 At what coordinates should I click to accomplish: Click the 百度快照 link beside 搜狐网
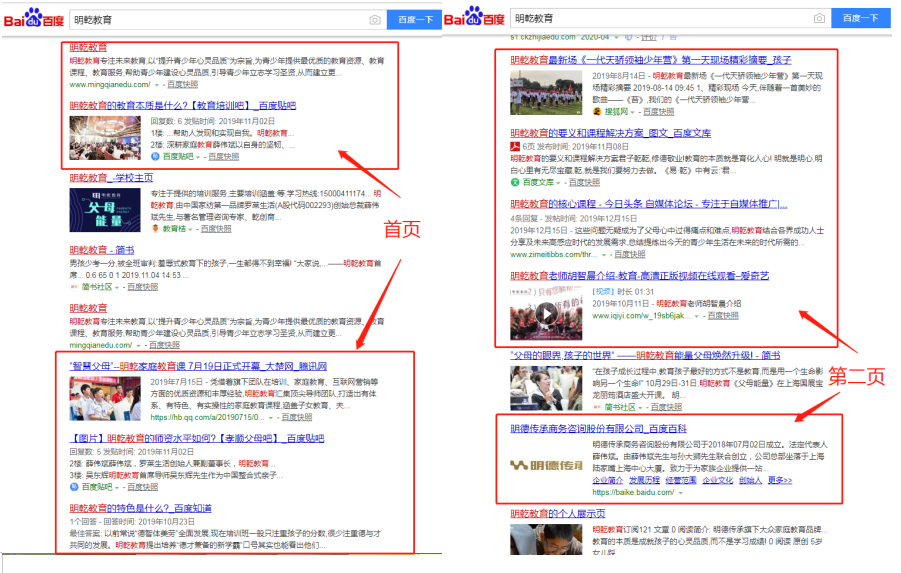point(659,111)
